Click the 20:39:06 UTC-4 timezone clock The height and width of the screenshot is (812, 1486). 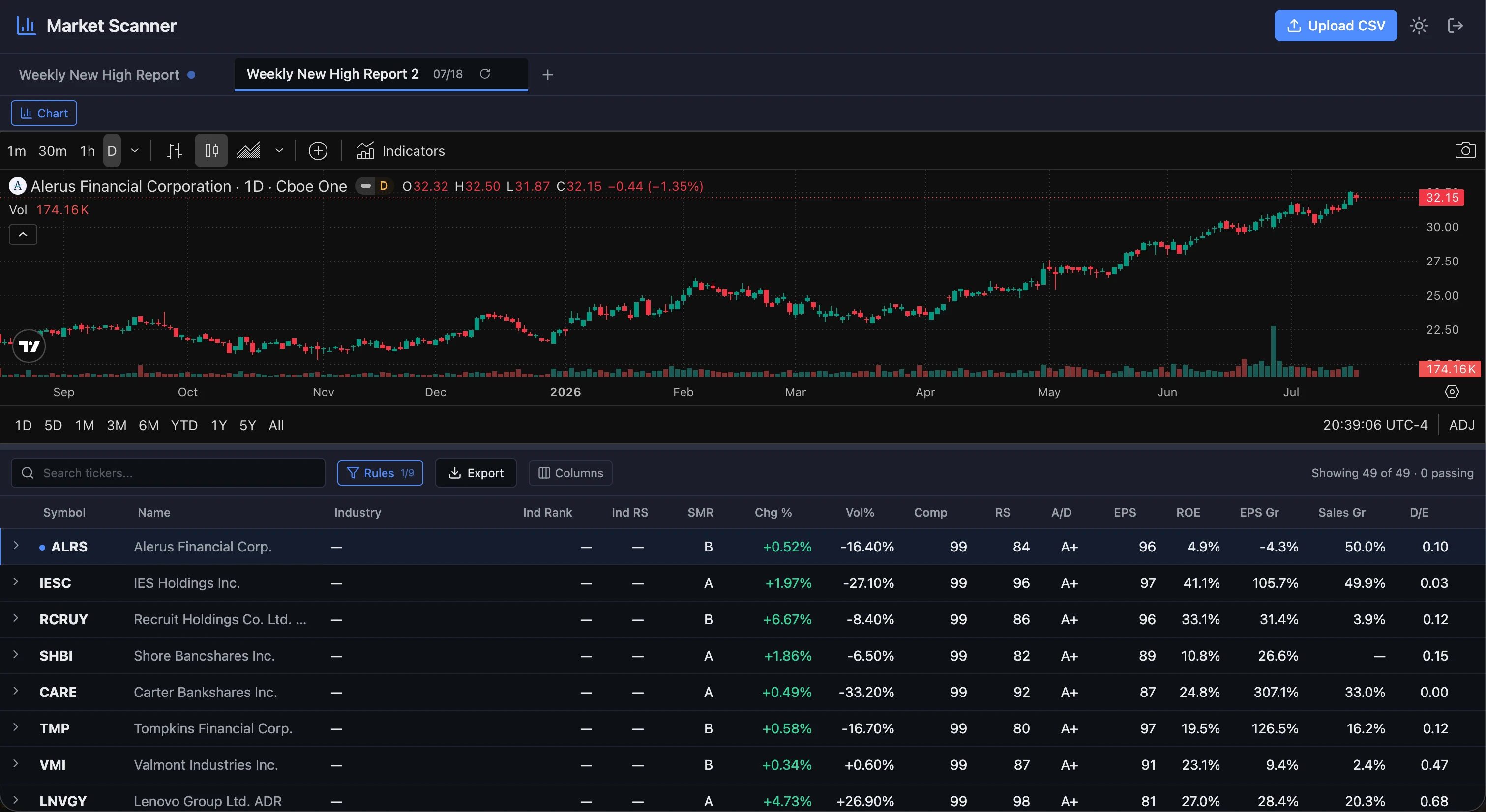click(1375, 425)
